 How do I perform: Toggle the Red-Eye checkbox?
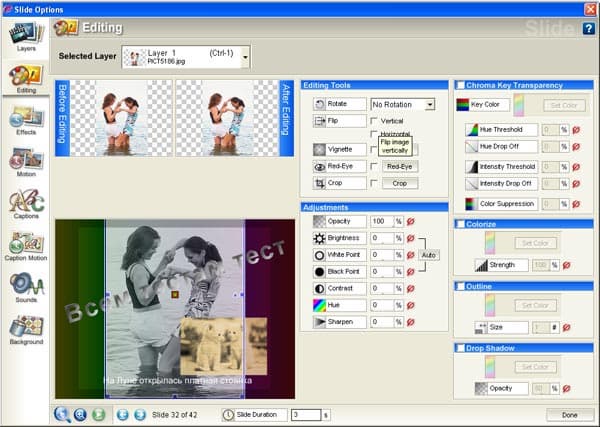tap(374, 166)
